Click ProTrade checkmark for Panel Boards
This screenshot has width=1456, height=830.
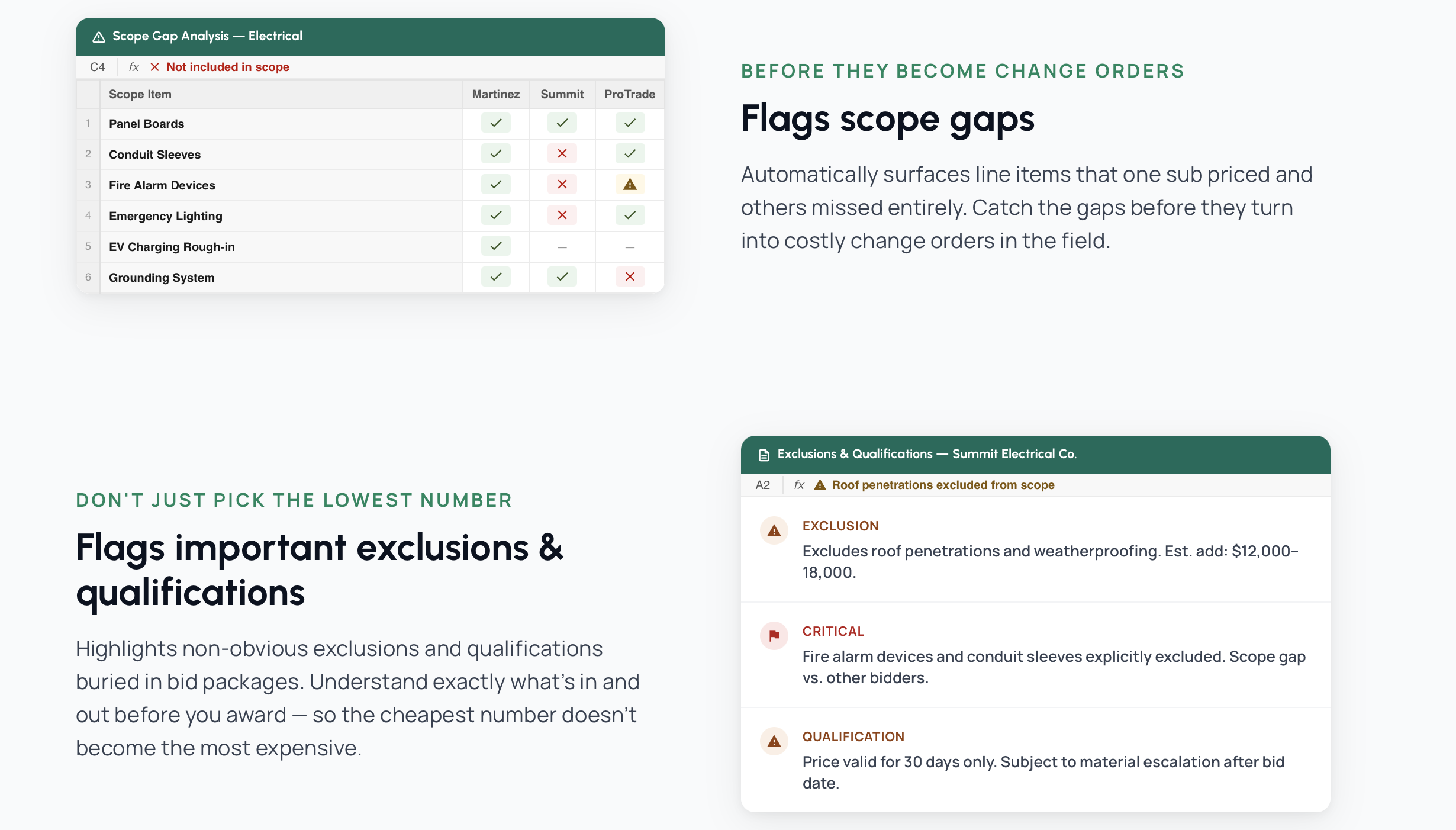coord(630,123)
